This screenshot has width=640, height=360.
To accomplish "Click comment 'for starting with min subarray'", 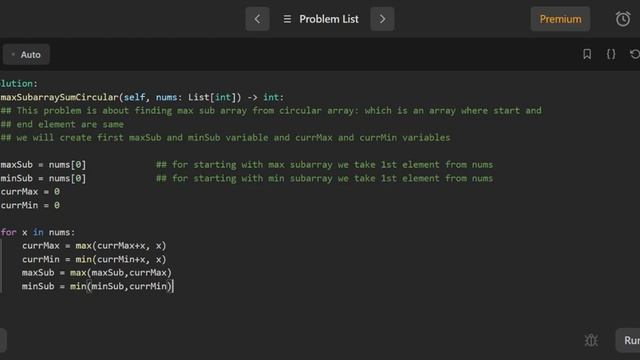I will click(x=324, y=178).
